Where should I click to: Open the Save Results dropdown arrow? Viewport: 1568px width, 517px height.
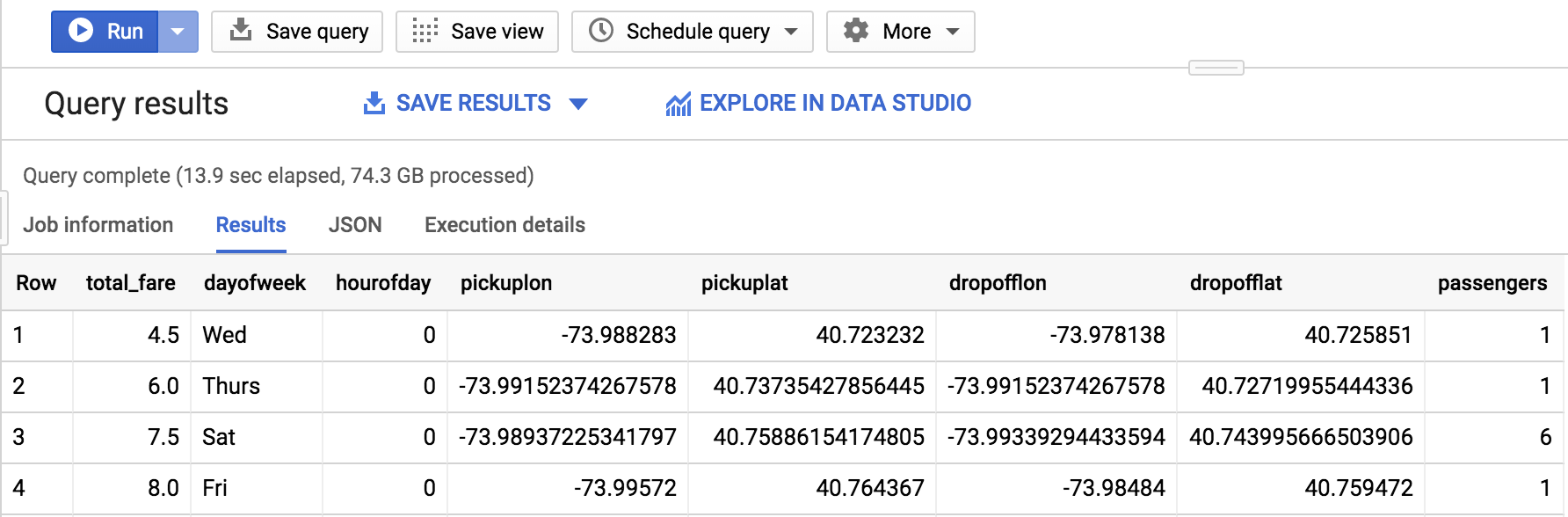click(578, 104)
